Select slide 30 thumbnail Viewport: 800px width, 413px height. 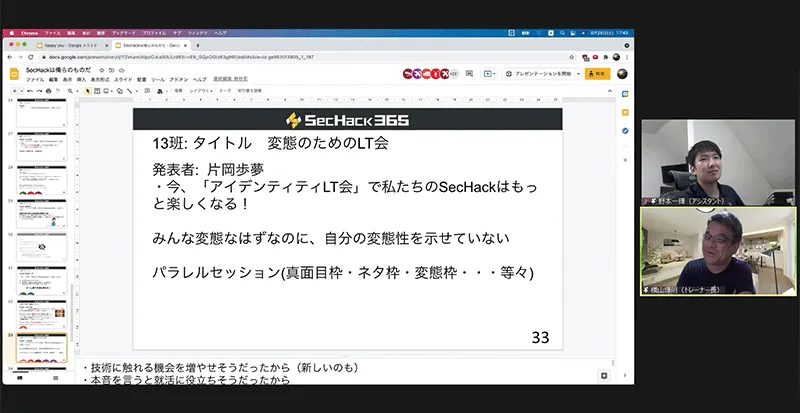tap(41, 247)
